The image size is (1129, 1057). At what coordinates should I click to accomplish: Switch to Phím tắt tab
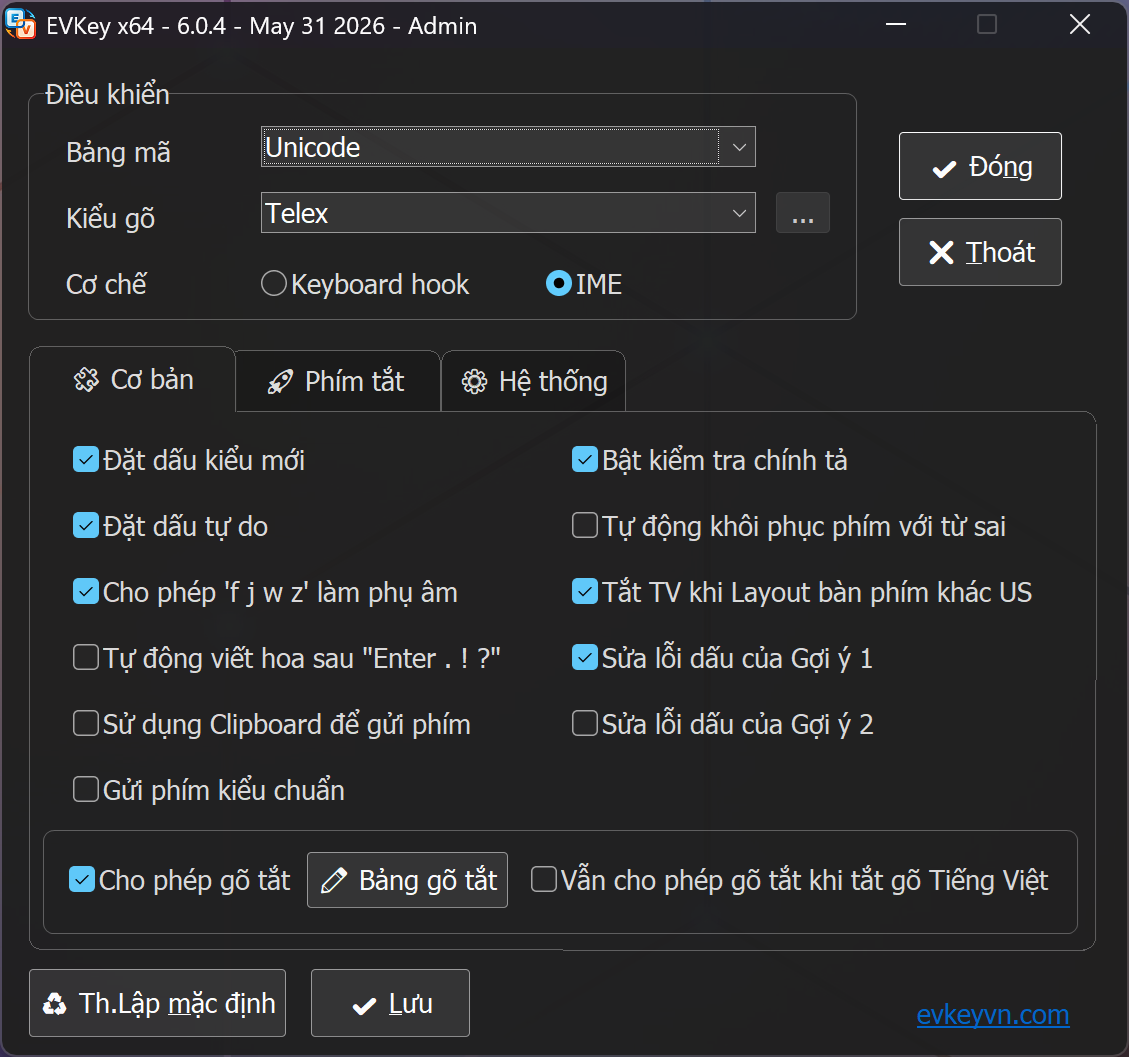338,381
